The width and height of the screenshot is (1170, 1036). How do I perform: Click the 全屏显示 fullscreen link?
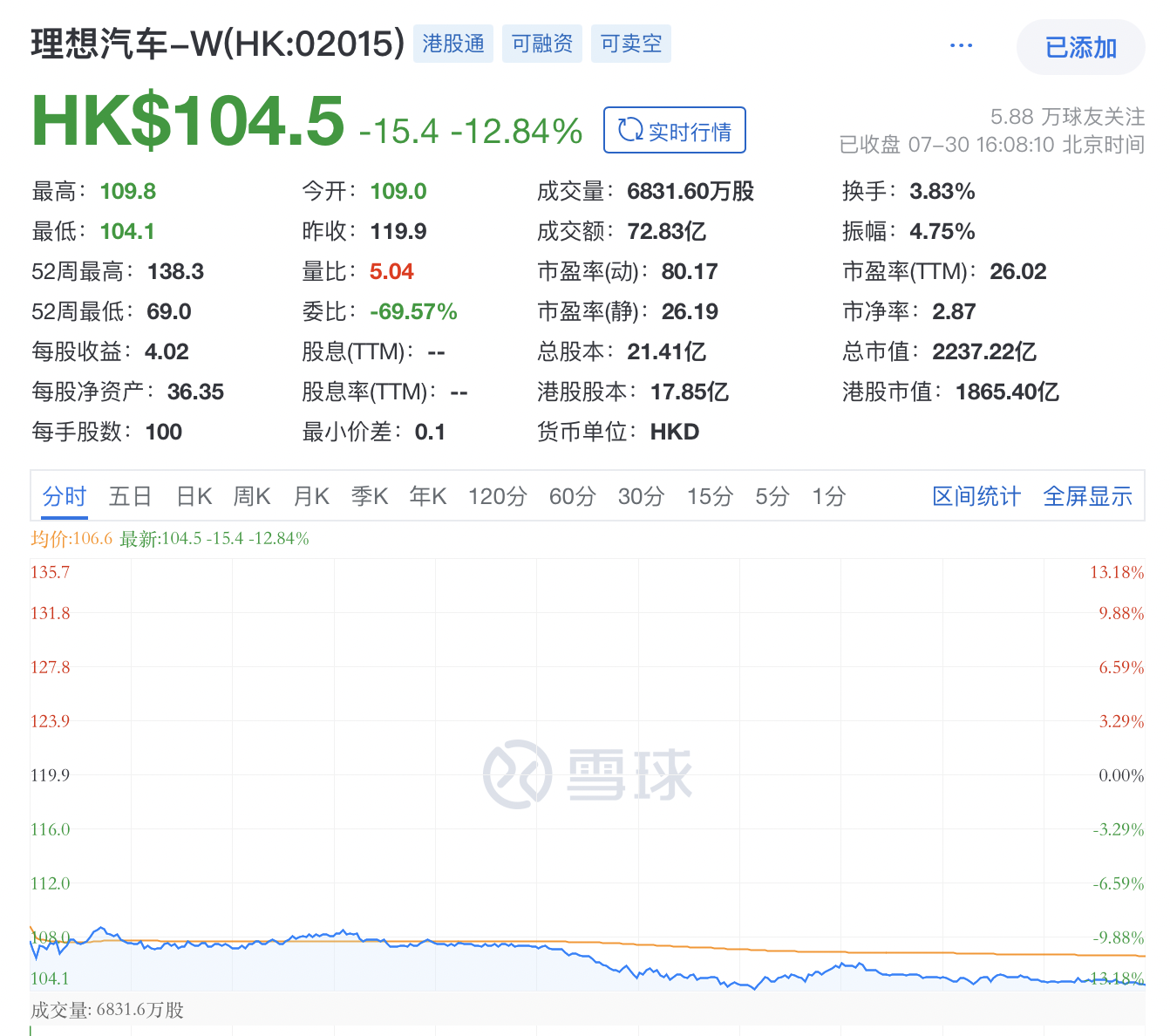1088,497
